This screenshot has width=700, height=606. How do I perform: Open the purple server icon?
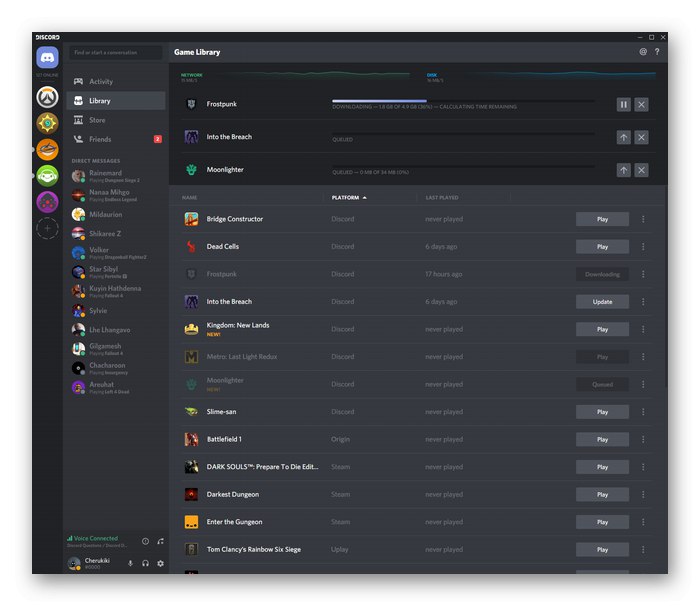47,202
